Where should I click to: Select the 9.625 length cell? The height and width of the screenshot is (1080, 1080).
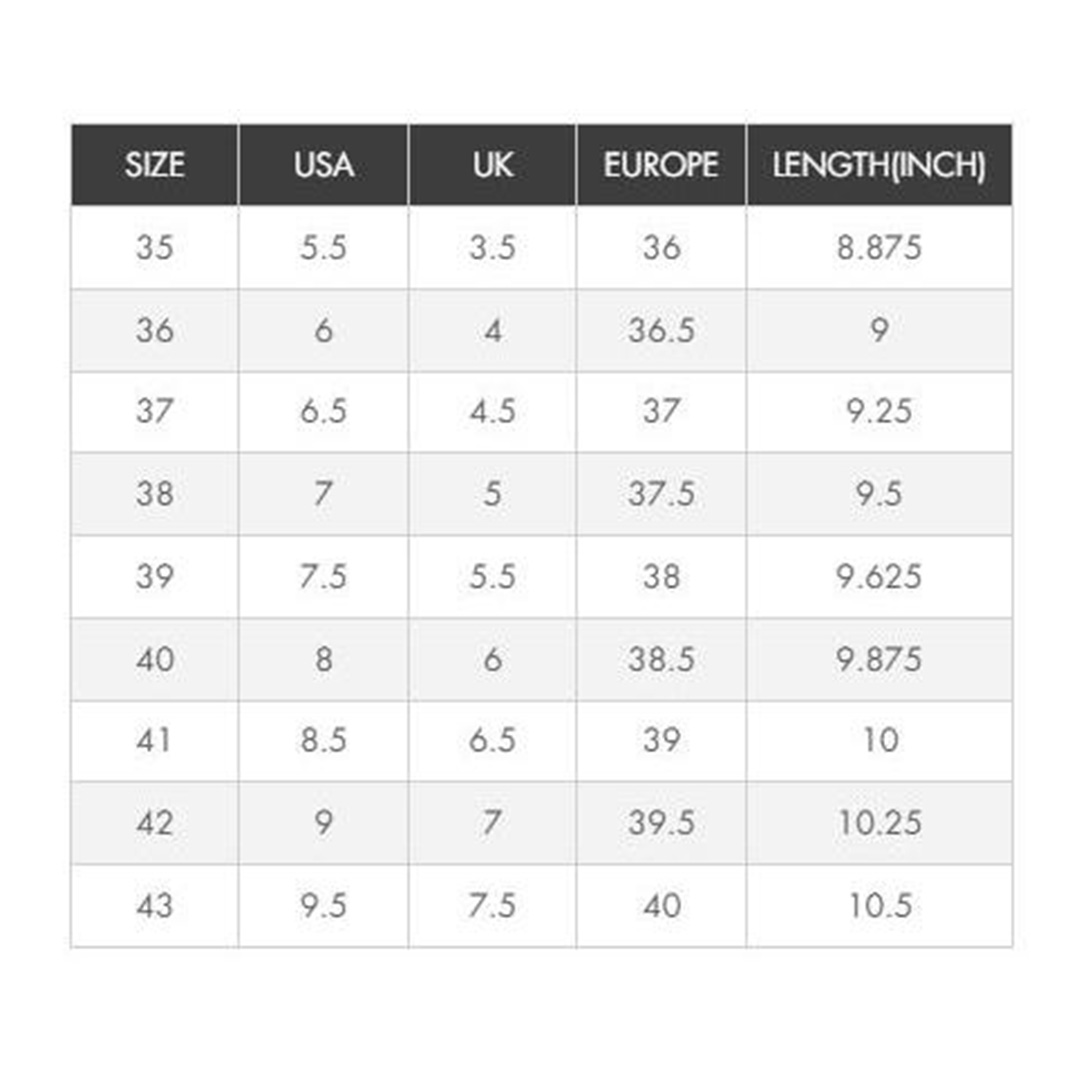tap(880, 577)
